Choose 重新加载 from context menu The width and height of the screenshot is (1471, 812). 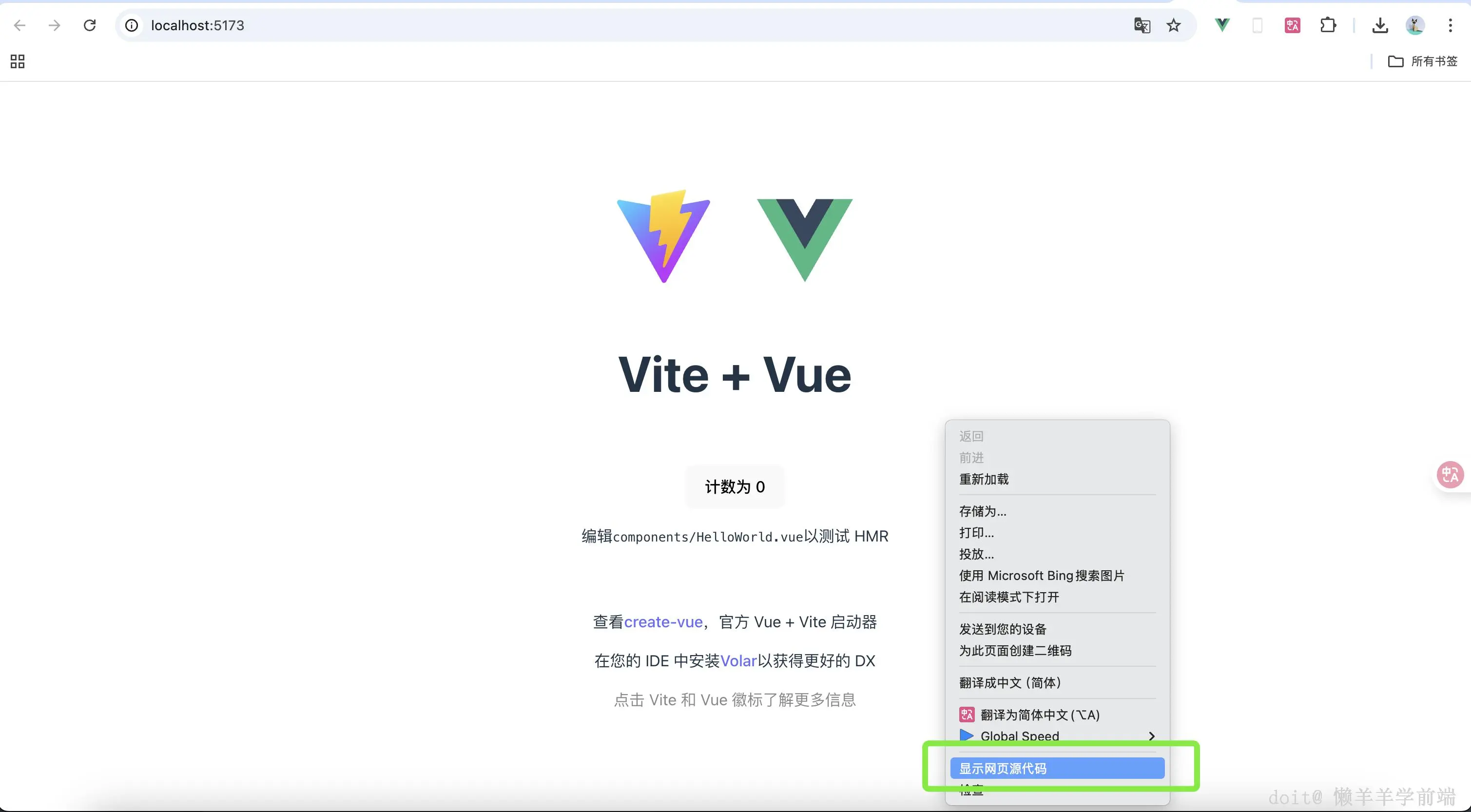click(x=983, y=479)
